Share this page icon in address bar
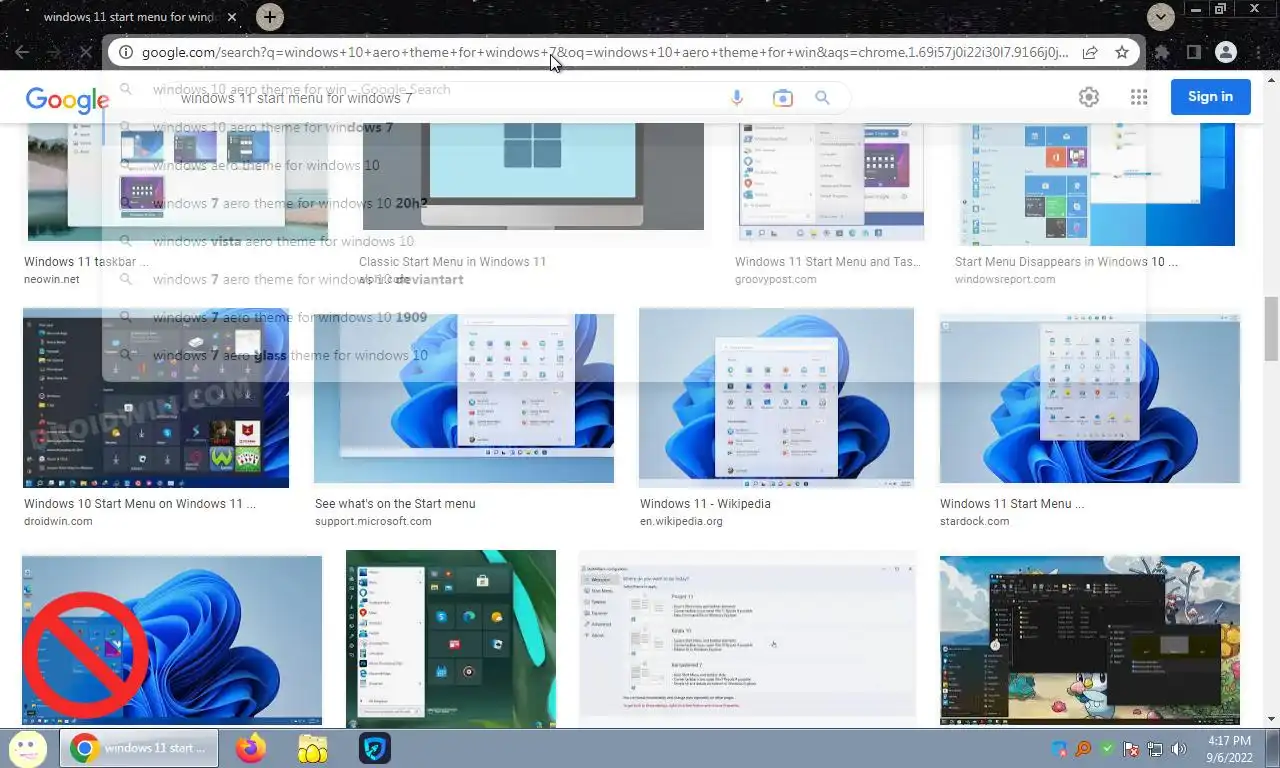 (x=1090, y=52)
